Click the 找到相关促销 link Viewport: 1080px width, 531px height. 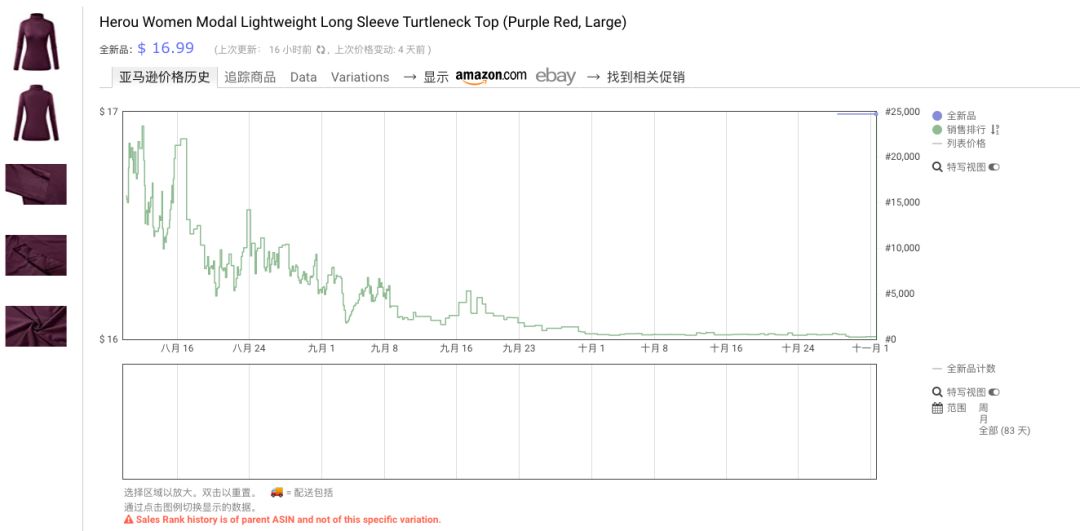click(645, 77)
